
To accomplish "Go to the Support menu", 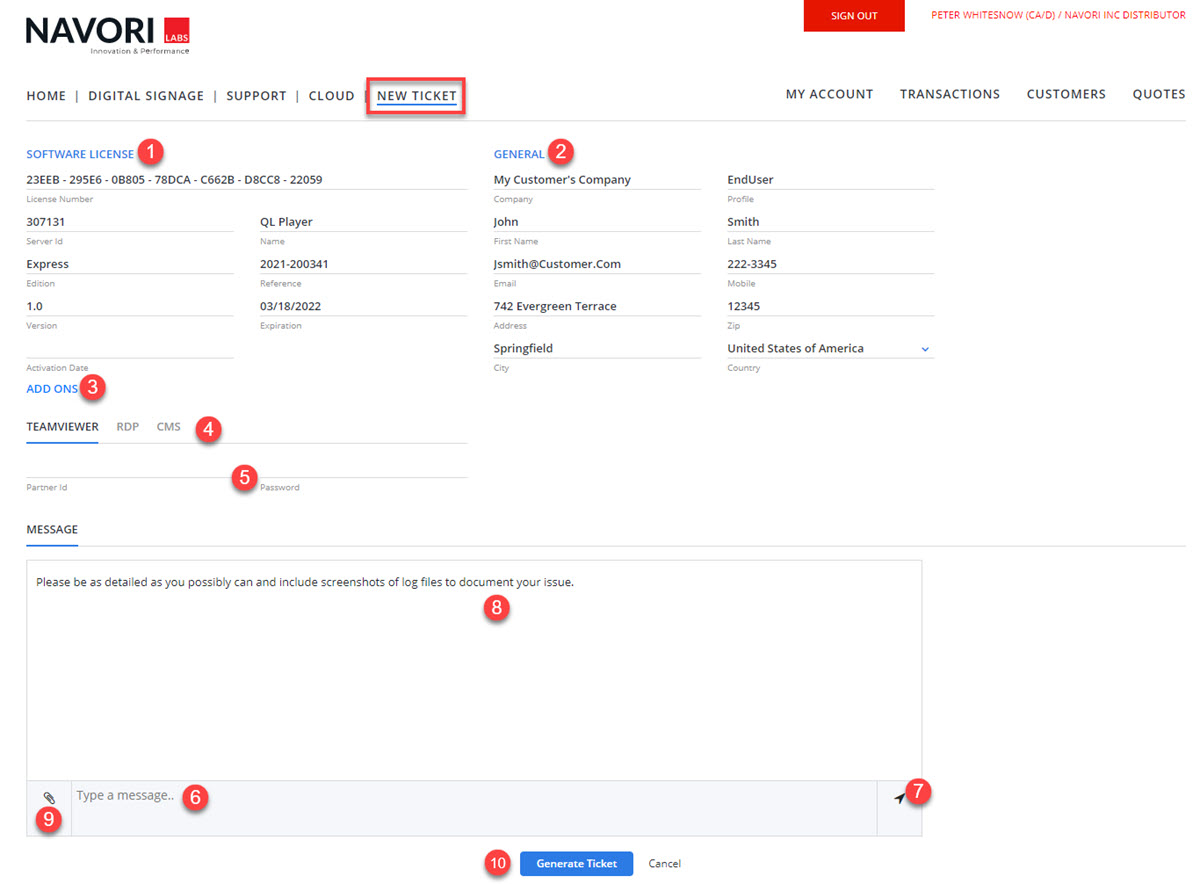I will (256, 96).
